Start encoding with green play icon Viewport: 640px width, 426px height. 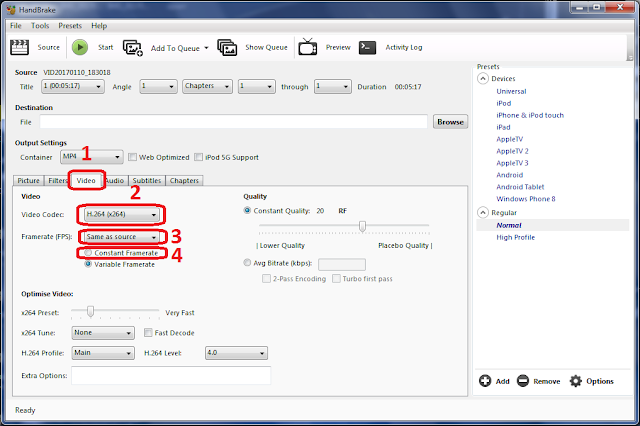[80, 47]
